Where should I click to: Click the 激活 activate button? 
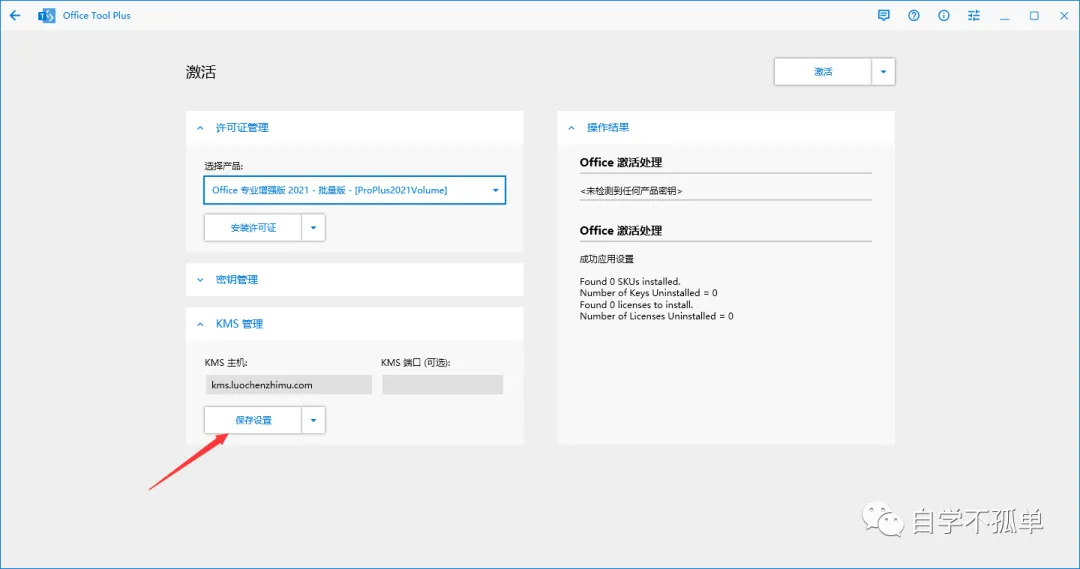tap(823, 72)
